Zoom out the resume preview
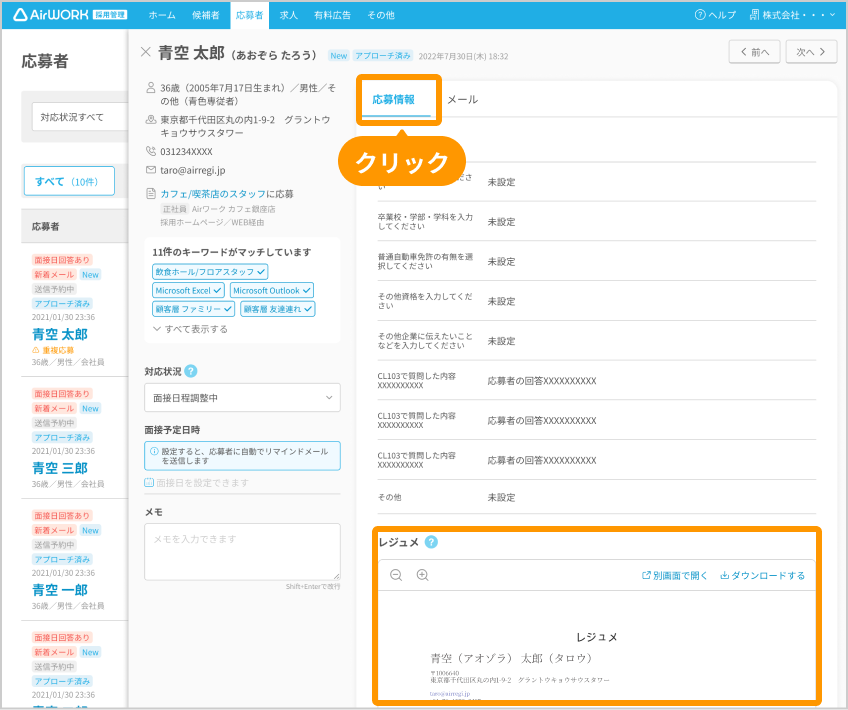848x710 pixels. [x=396, y=575]
